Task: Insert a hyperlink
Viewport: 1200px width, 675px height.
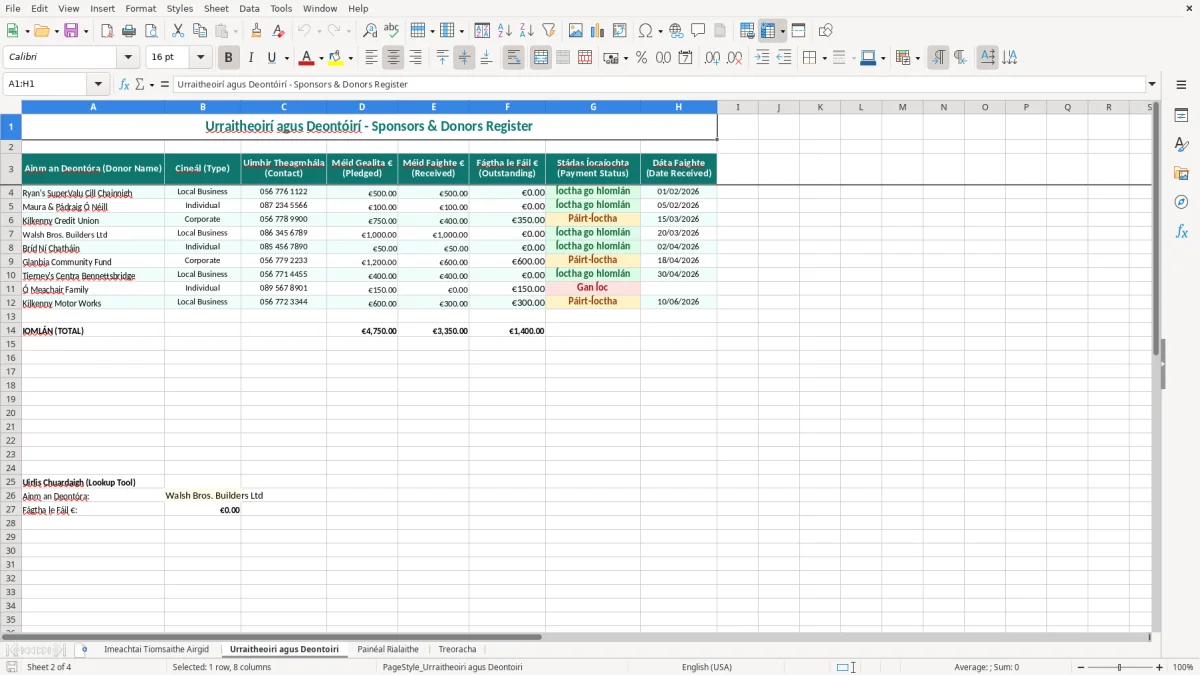Action: pos(676,31)
